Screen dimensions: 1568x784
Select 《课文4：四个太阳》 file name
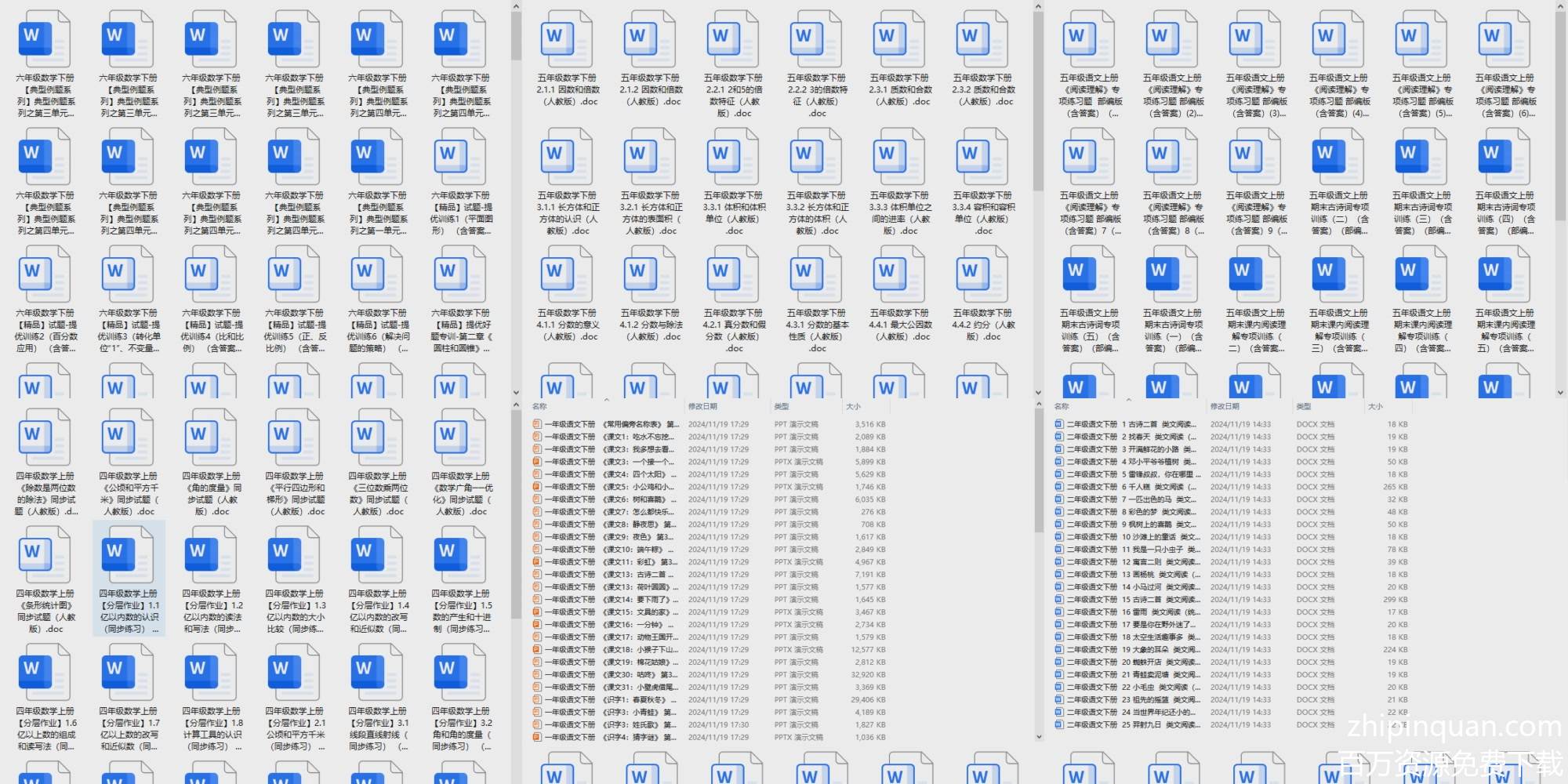tap(611, 474)
